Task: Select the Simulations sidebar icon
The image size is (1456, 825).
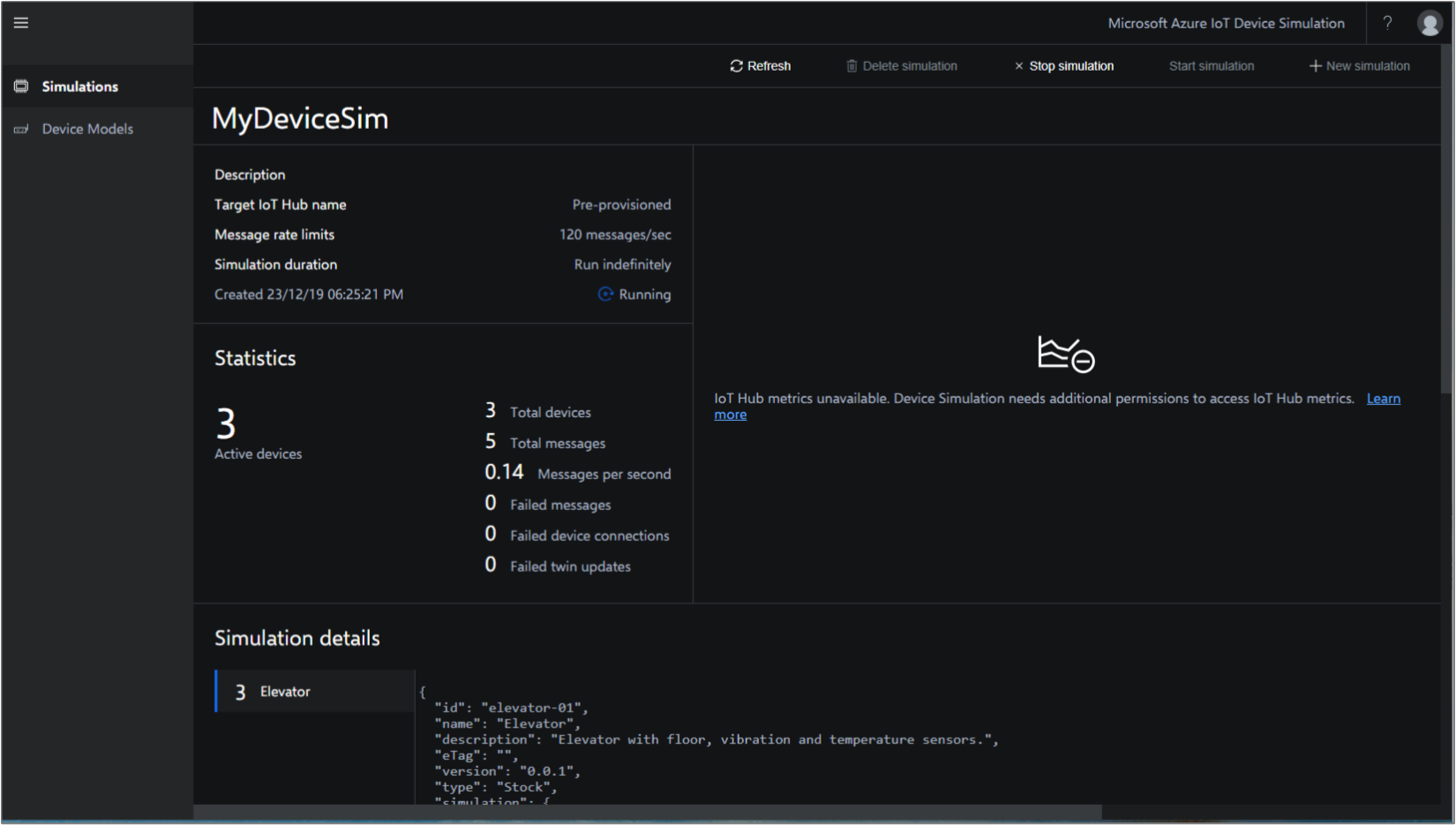Action: point(21,86)
